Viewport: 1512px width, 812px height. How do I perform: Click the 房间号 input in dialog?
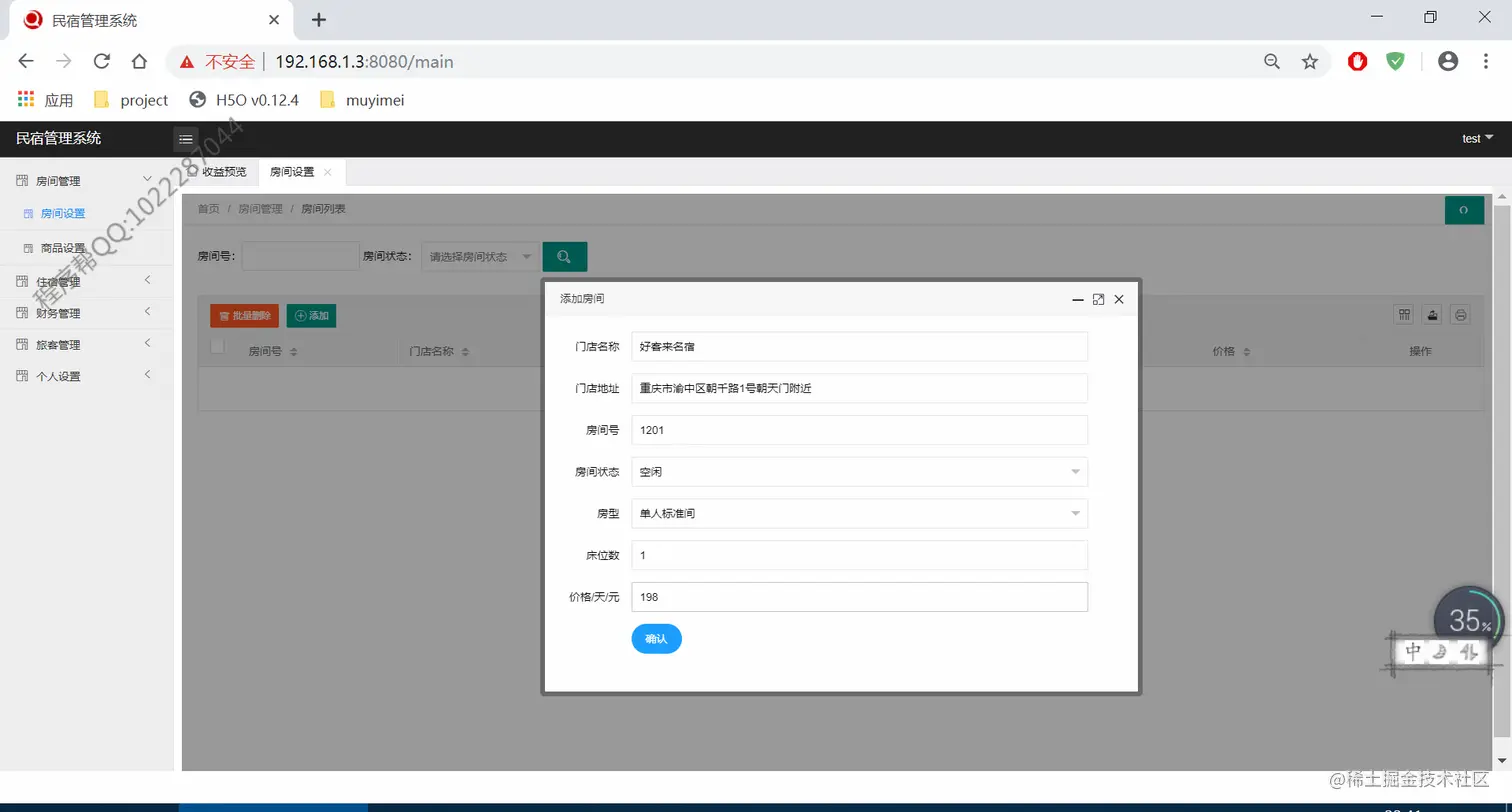pyautogui.click(x=859, y=430)
